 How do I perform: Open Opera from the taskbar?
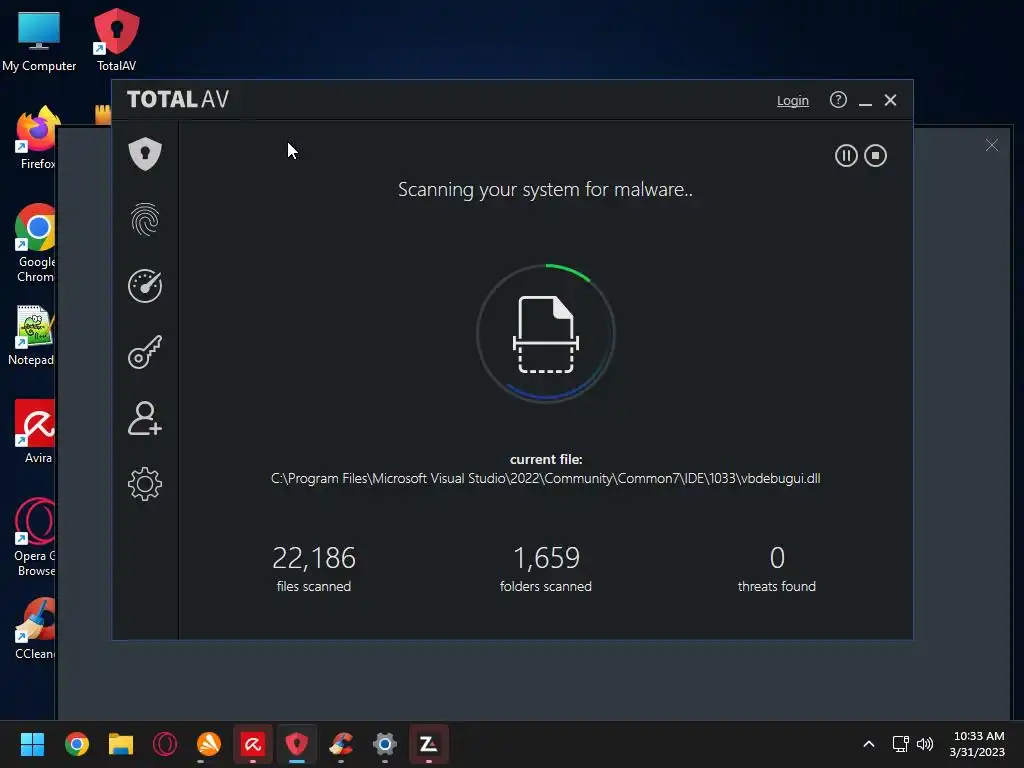point(165,744)
